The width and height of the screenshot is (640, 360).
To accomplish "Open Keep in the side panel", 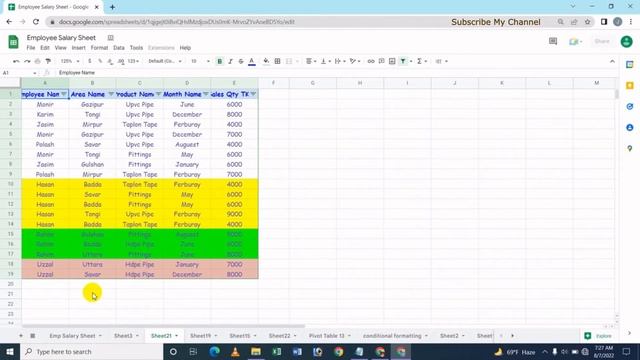I will (x=630, y=85).
